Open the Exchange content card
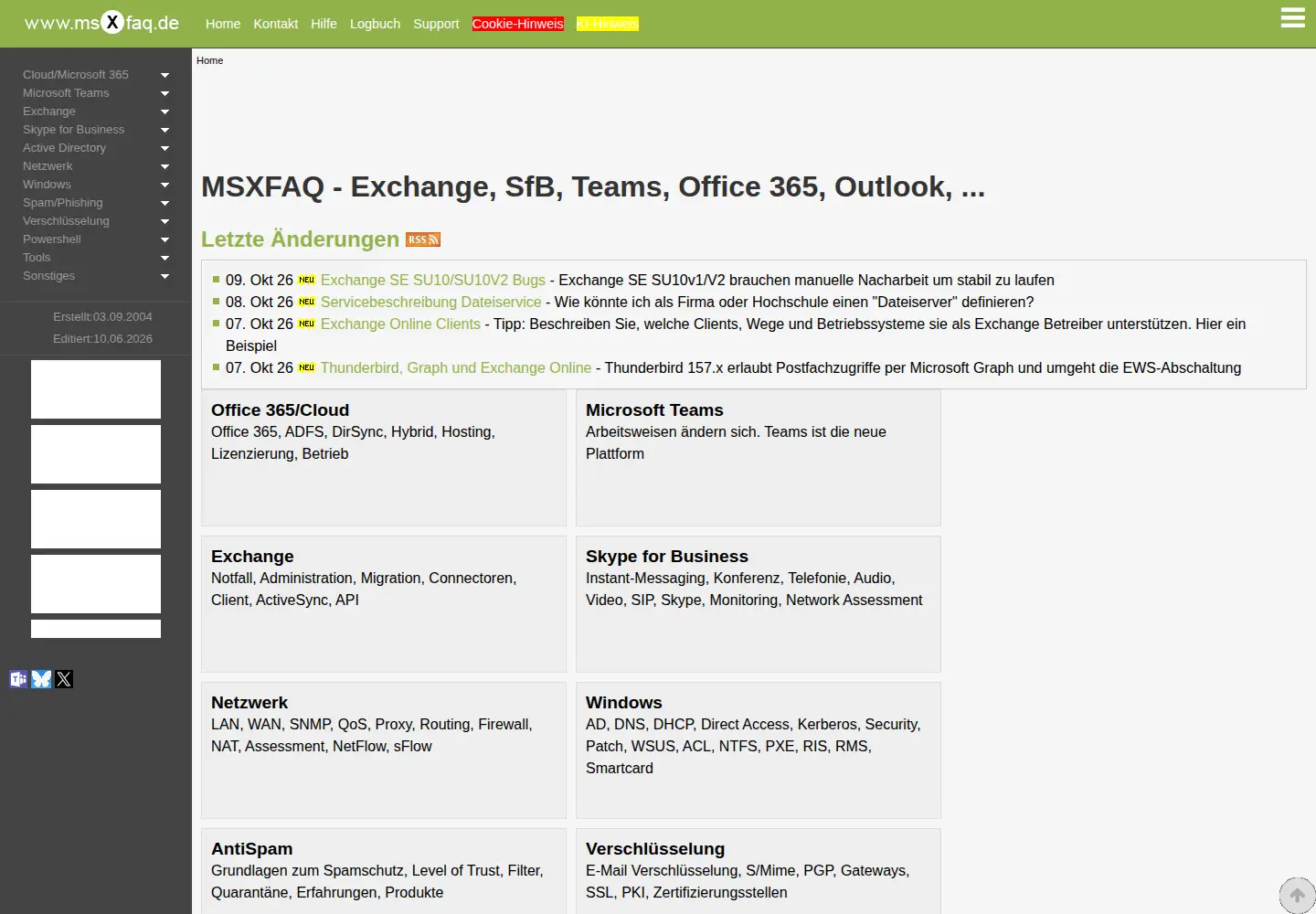 pyautogui.click(x=384, y=604)
